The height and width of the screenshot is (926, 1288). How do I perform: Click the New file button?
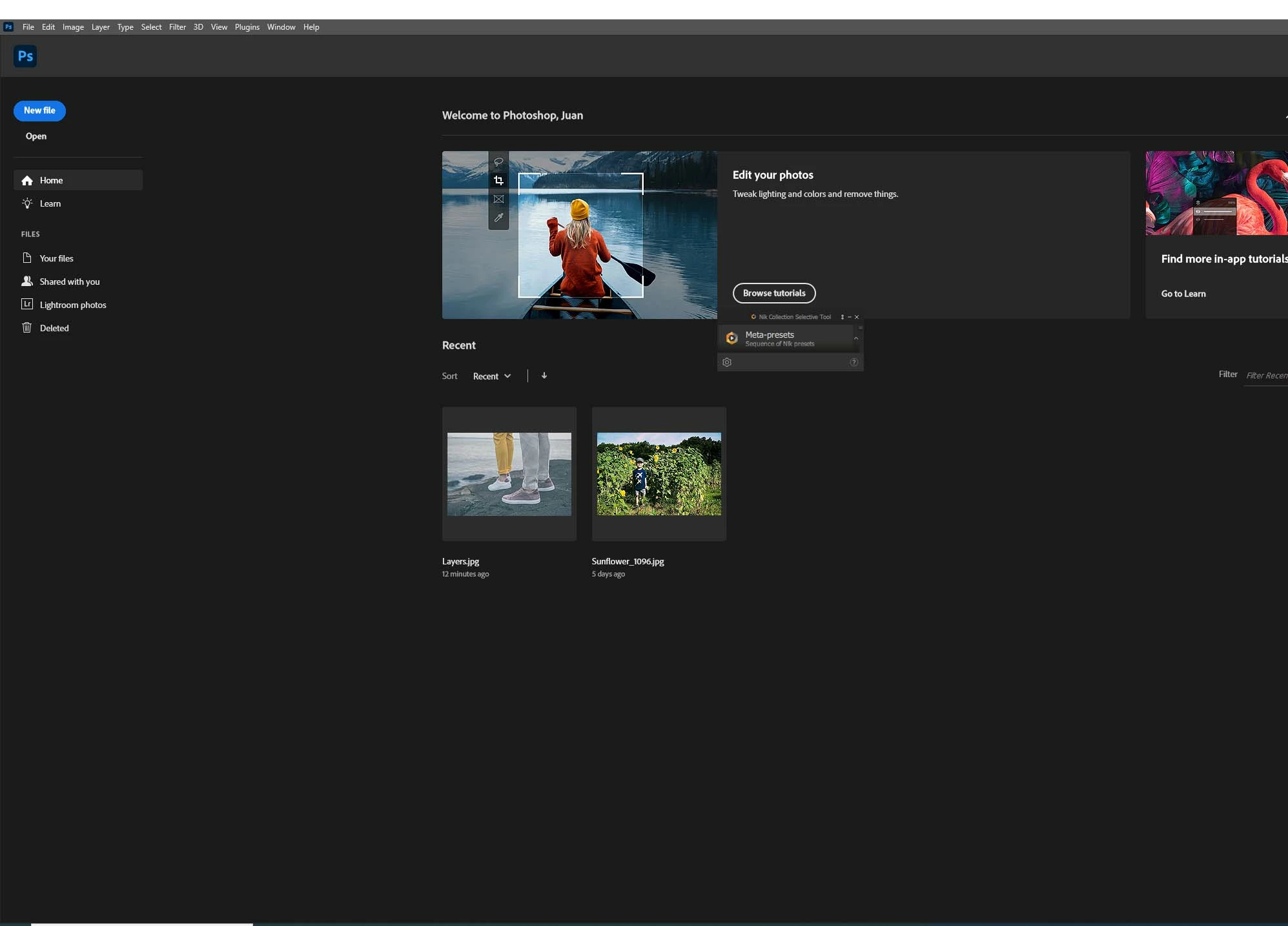(39, 110)
